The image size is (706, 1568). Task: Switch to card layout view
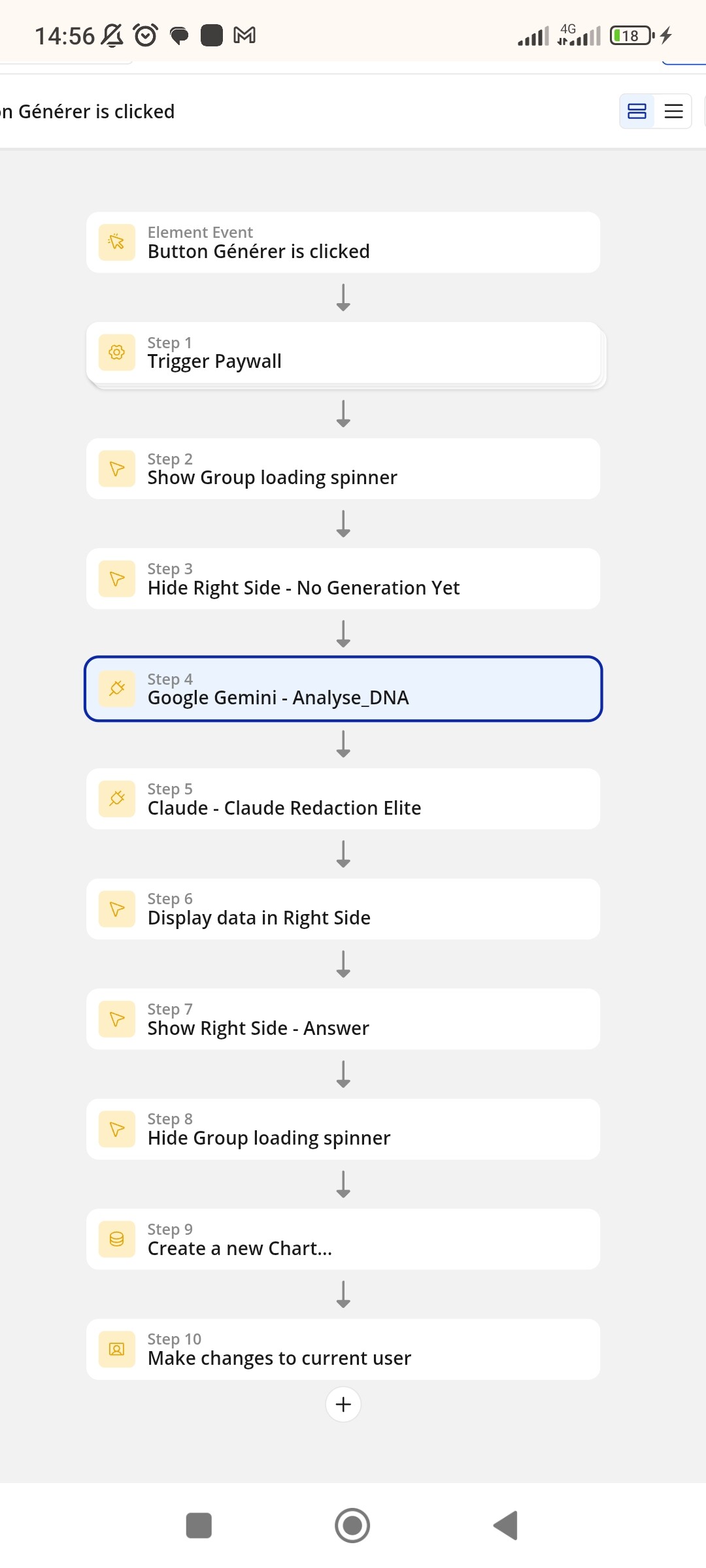click(637, 112)
